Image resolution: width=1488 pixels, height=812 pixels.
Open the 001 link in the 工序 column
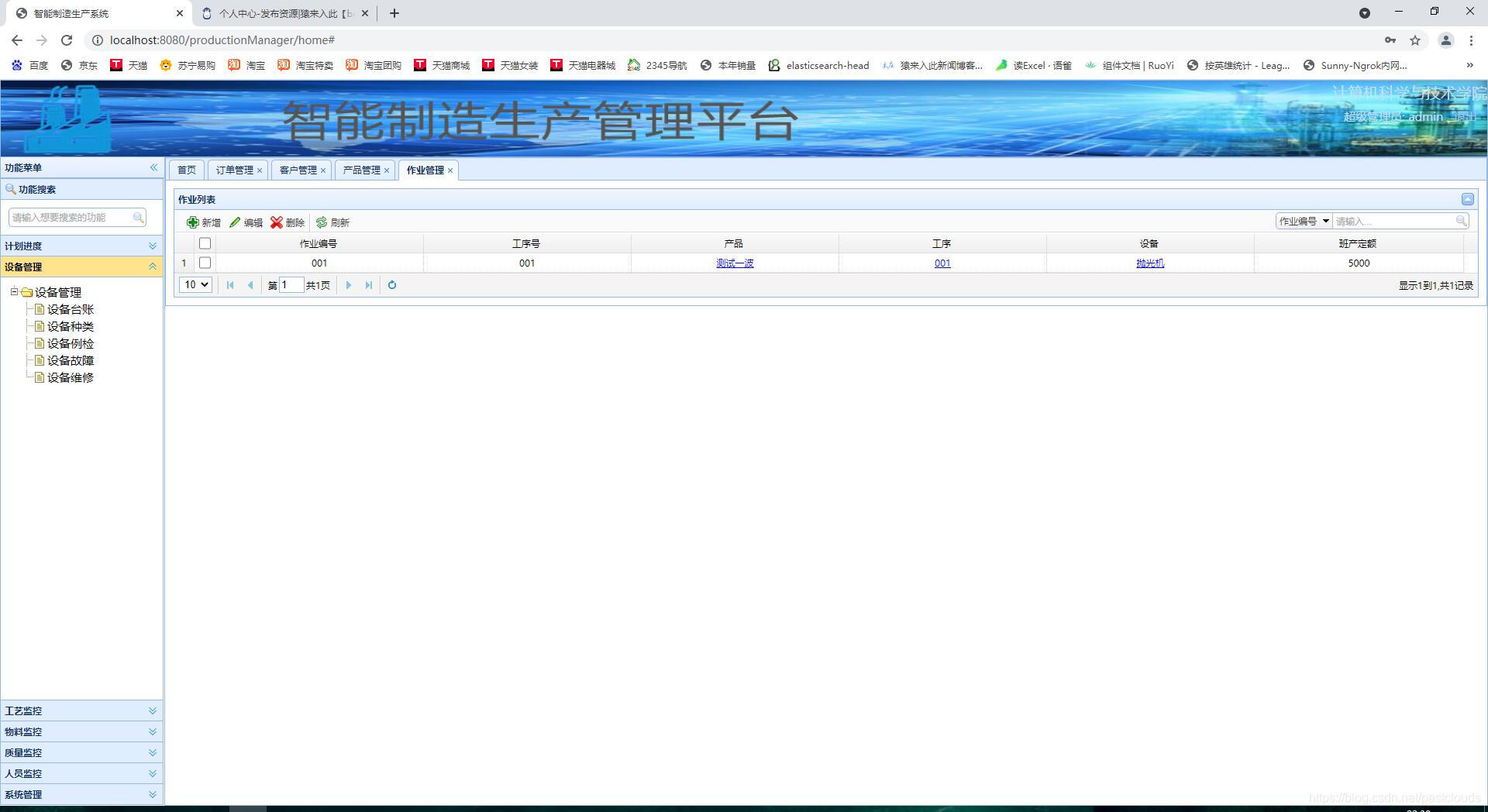coord(942,263)
